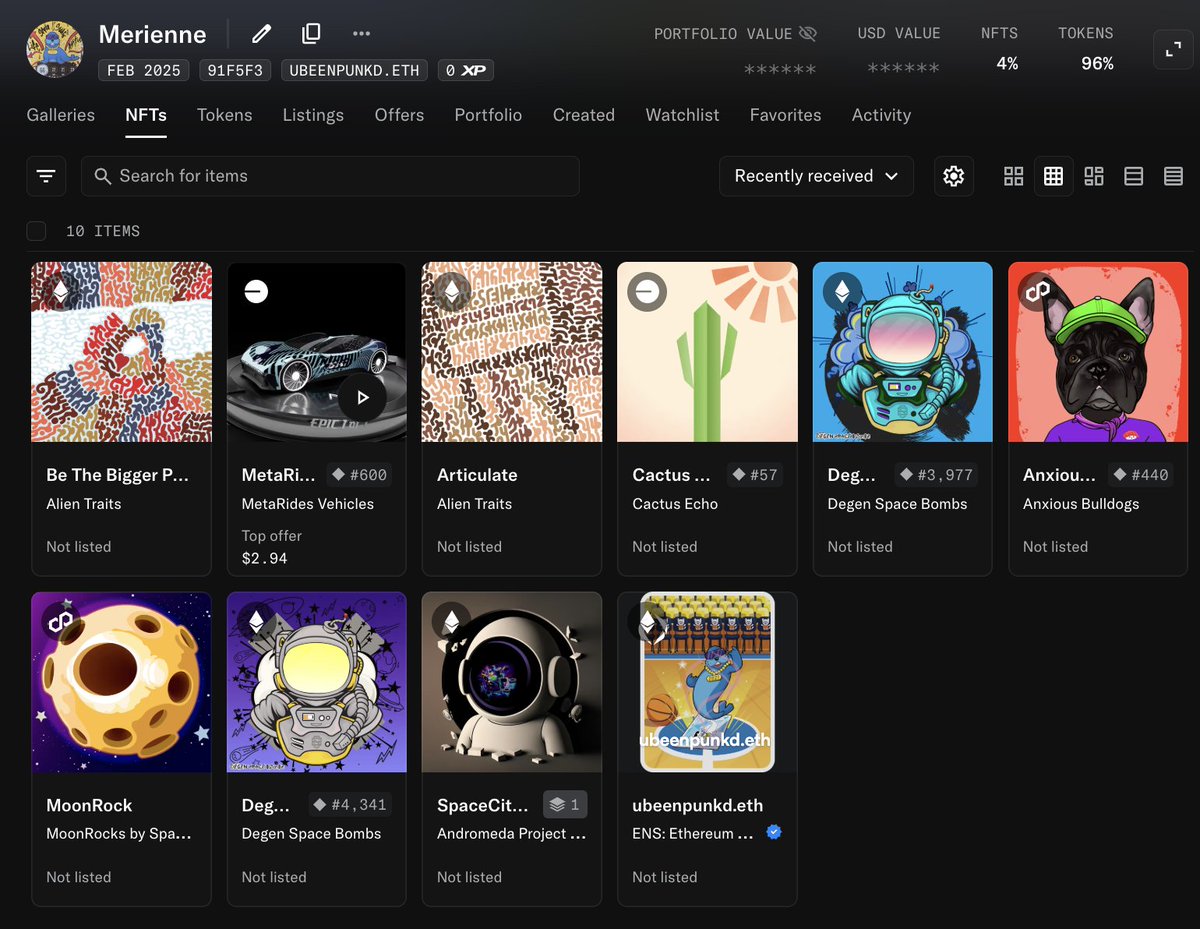Viewport: 1200px width, 929px height.
Task: Open Cactus Echo collection link
Action: [x=675, y=504]
